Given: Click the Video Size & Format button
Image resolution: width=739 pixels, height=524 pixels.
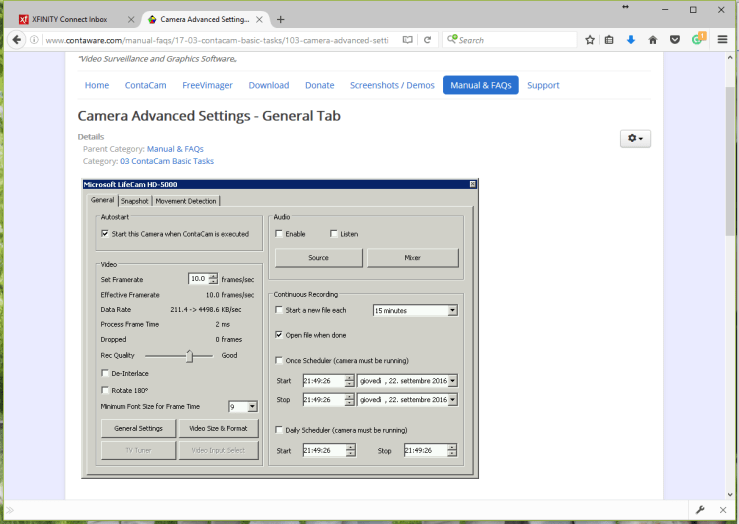Looking at the screenshot, I should click(218, 428).
